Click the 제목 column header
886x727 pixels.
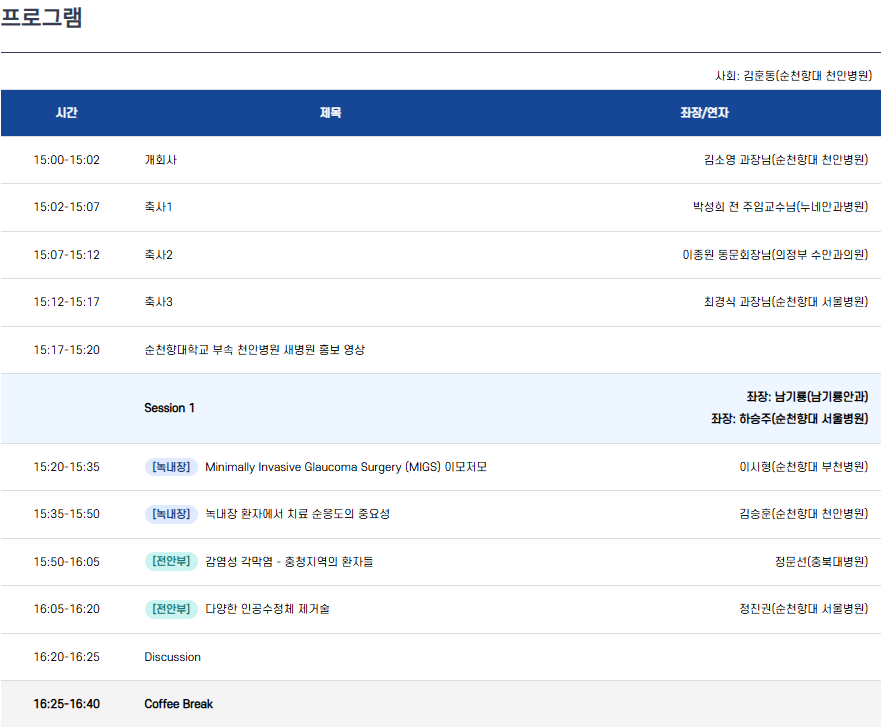[330, 113]
